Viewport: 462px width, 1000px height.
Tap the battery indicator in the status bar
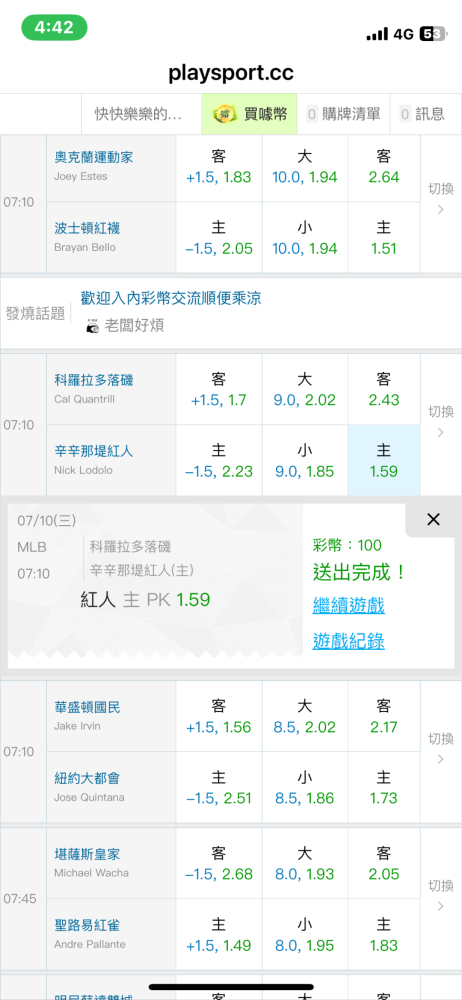pos(432,34)
